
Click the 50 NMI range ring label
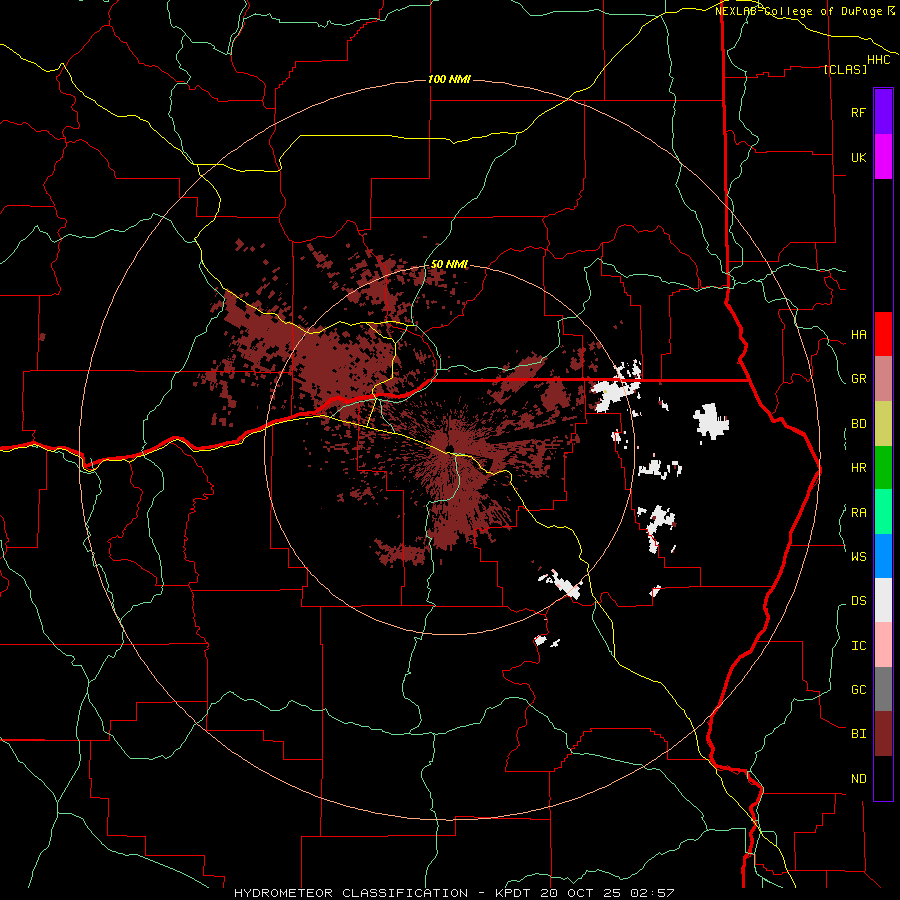pyautogui.click(x=449, y=264)
